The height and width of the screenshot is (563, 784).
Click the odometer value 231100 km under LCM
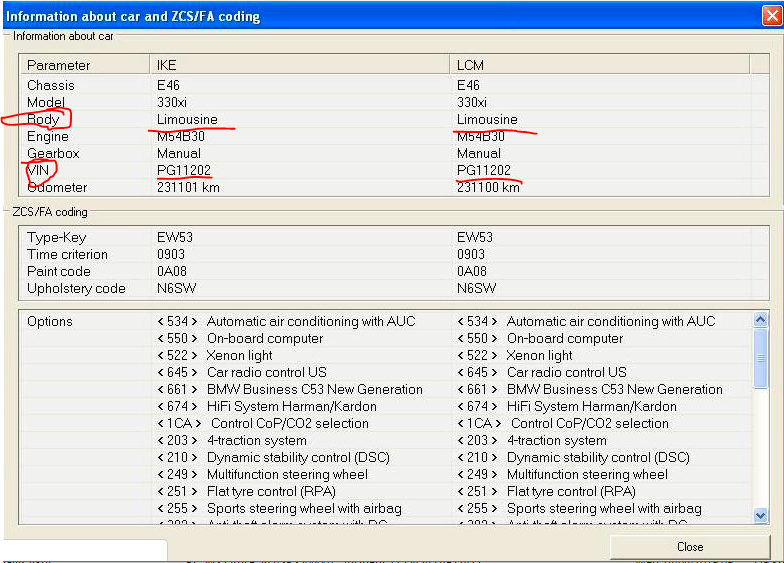point(488,188)
